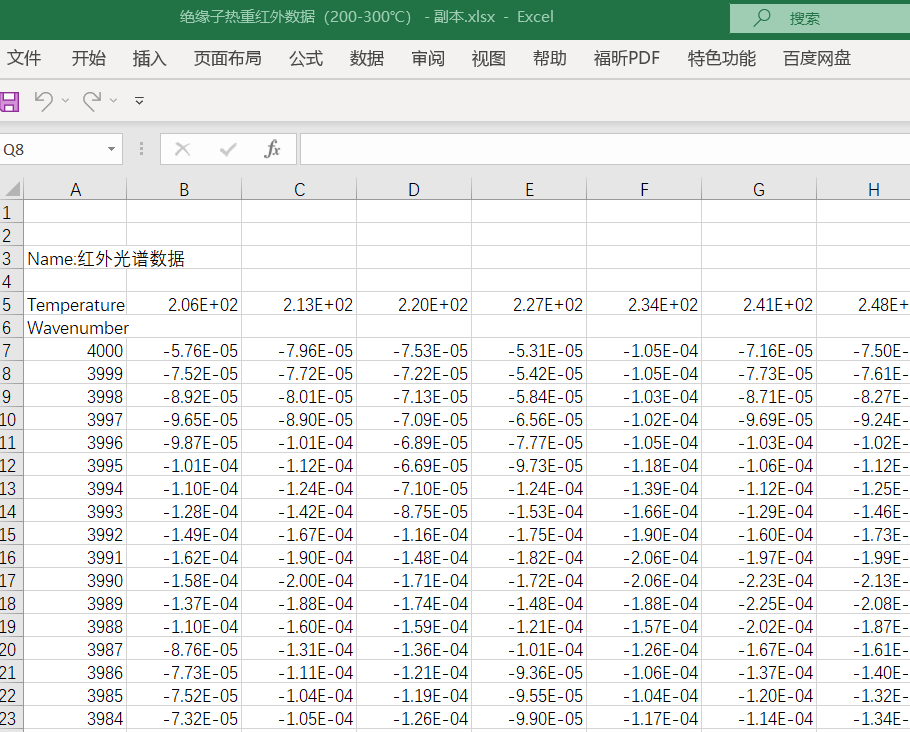The image size is (910, 732).
Task: Expand the Name Box dropdown arrow
Action: (x=111, y=150)
